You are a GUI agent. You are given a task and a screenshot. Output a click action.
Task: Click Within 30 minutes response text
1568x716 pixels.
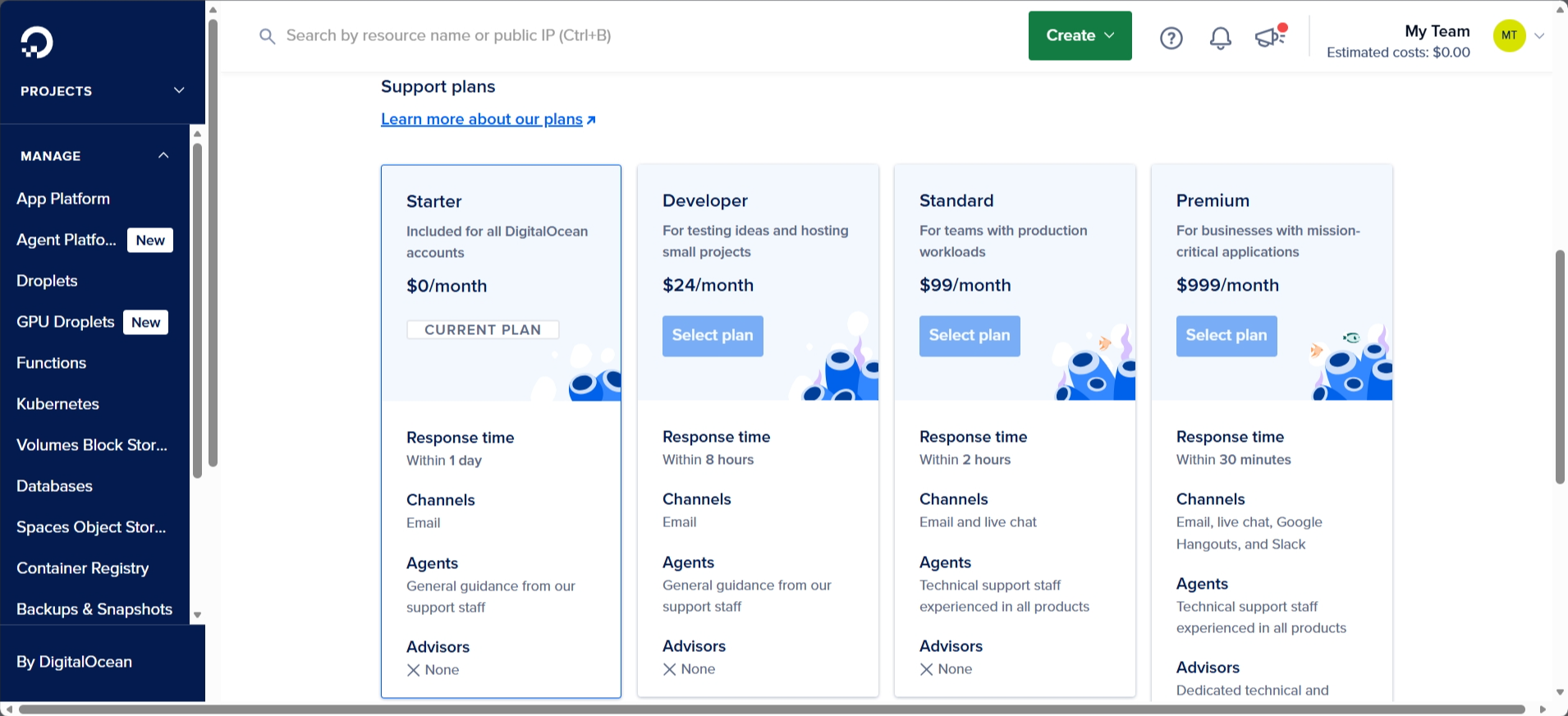(x=1233, y=460)
